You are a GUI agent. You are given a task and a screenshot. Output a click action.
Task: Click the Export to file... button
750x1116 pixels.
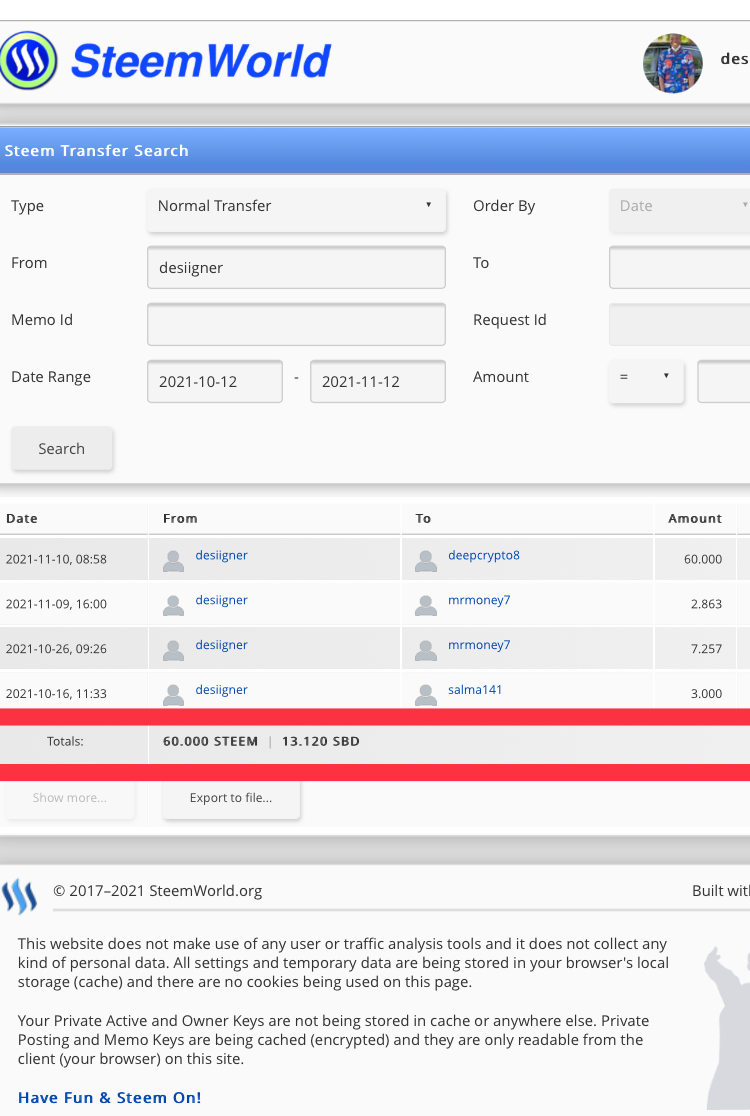coord(231,799)
